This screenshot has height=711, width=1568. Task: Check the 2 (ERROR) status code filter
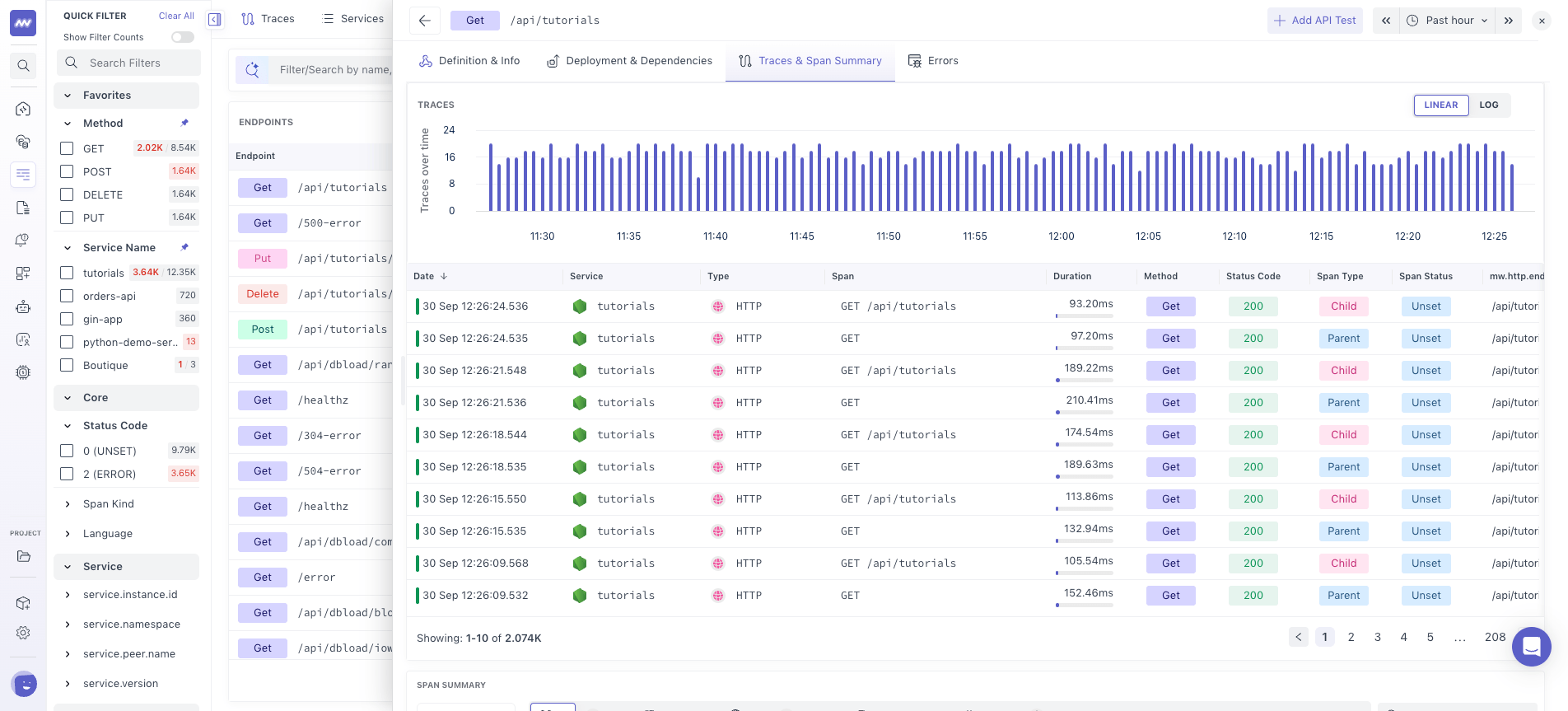click(68, 474)
